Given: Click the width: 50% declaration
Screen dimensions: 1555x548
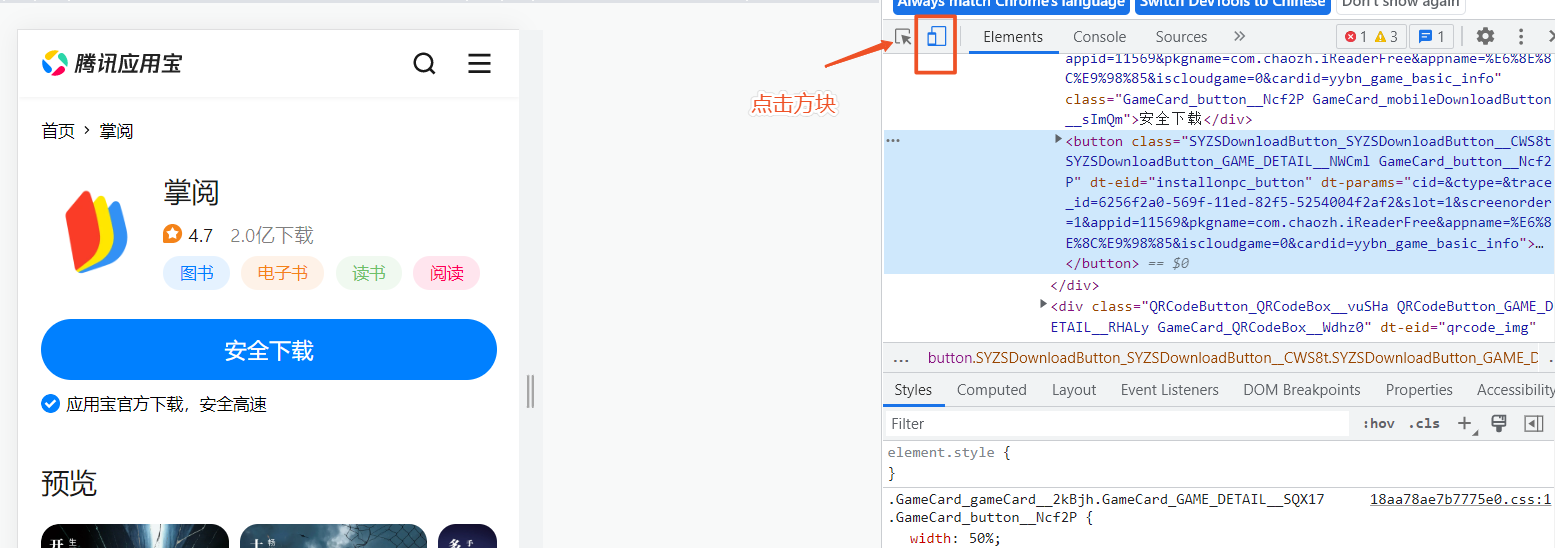Looking at the screenshot, I should pos(955,538).
